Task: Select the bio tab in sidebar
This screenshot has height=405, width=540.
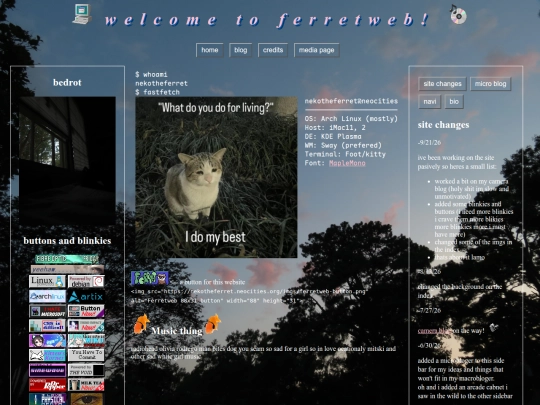Action: pyautogui.click(x=454, y=102)
